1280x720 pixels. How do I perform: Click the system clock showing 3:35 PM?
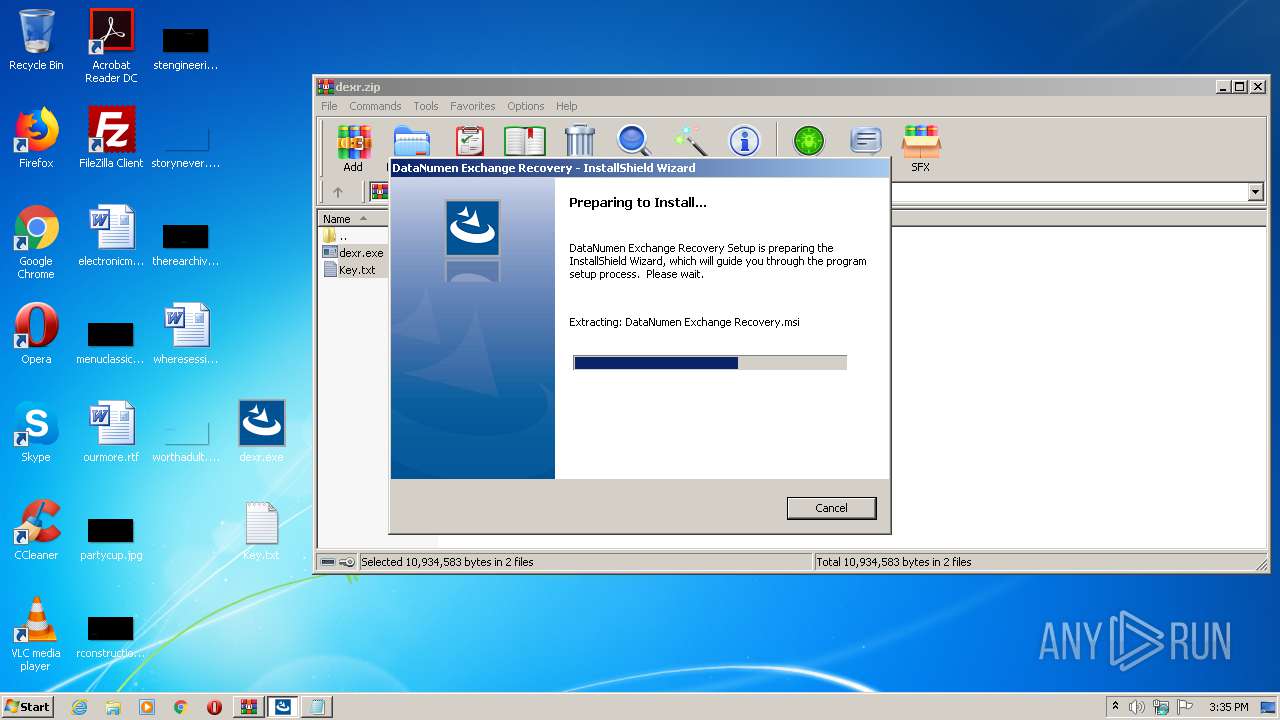click(1228, 707)
